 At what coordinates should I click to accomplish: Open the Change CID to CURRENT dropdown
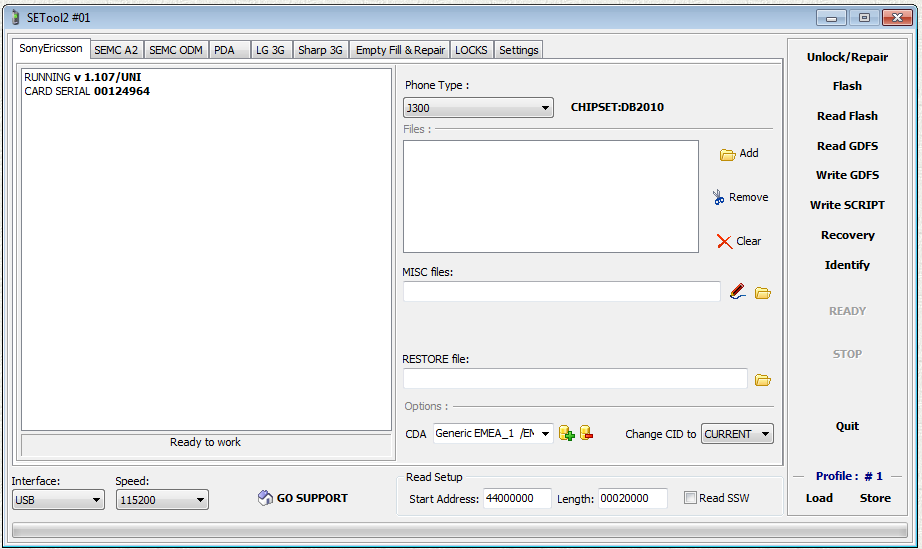737,434
